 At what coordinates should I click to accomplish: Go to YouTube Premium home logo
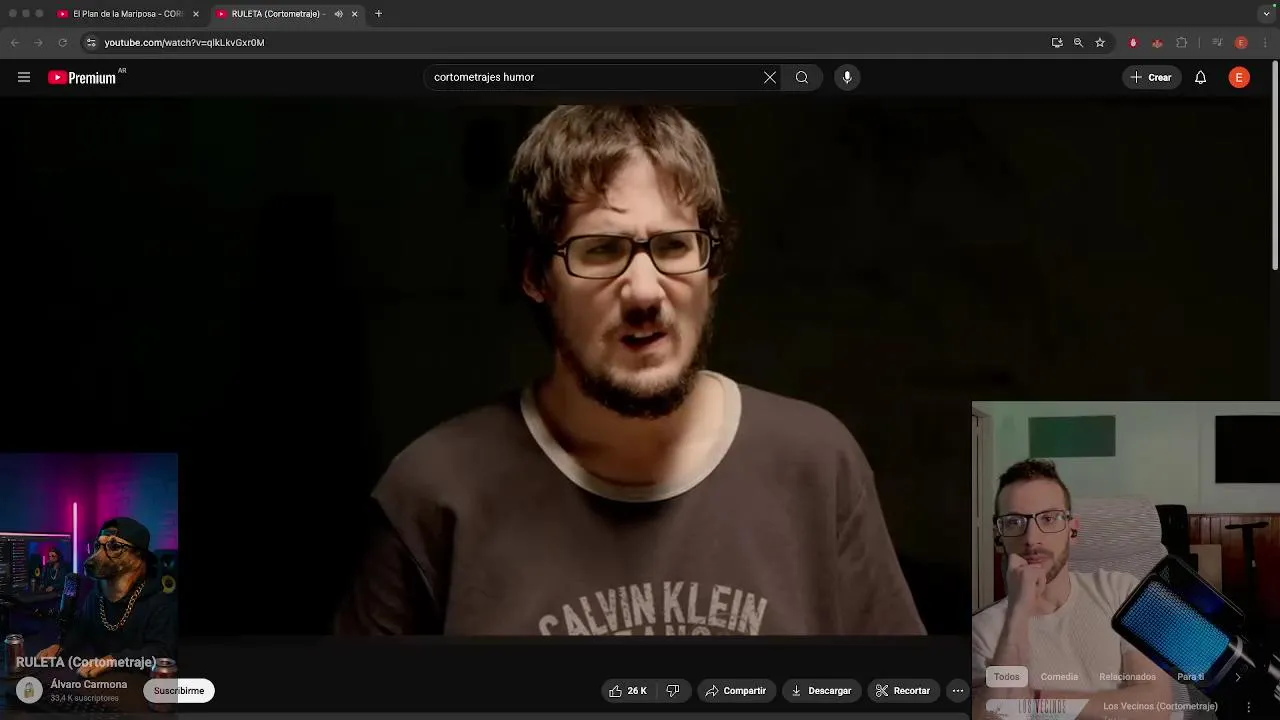pos(82,77)
